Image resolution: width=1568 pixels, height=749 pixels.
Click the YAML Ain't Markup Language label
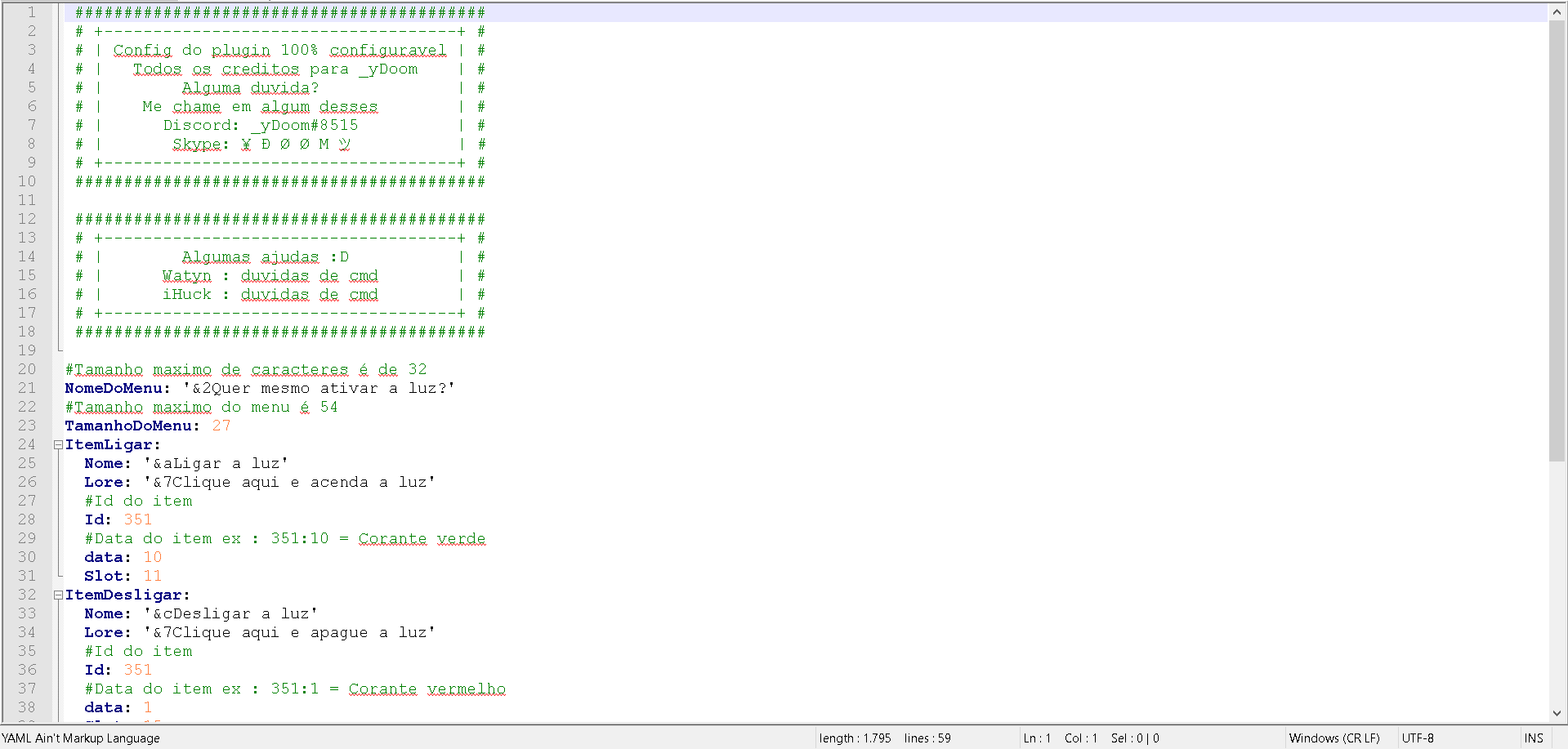[x=81, y=738]
